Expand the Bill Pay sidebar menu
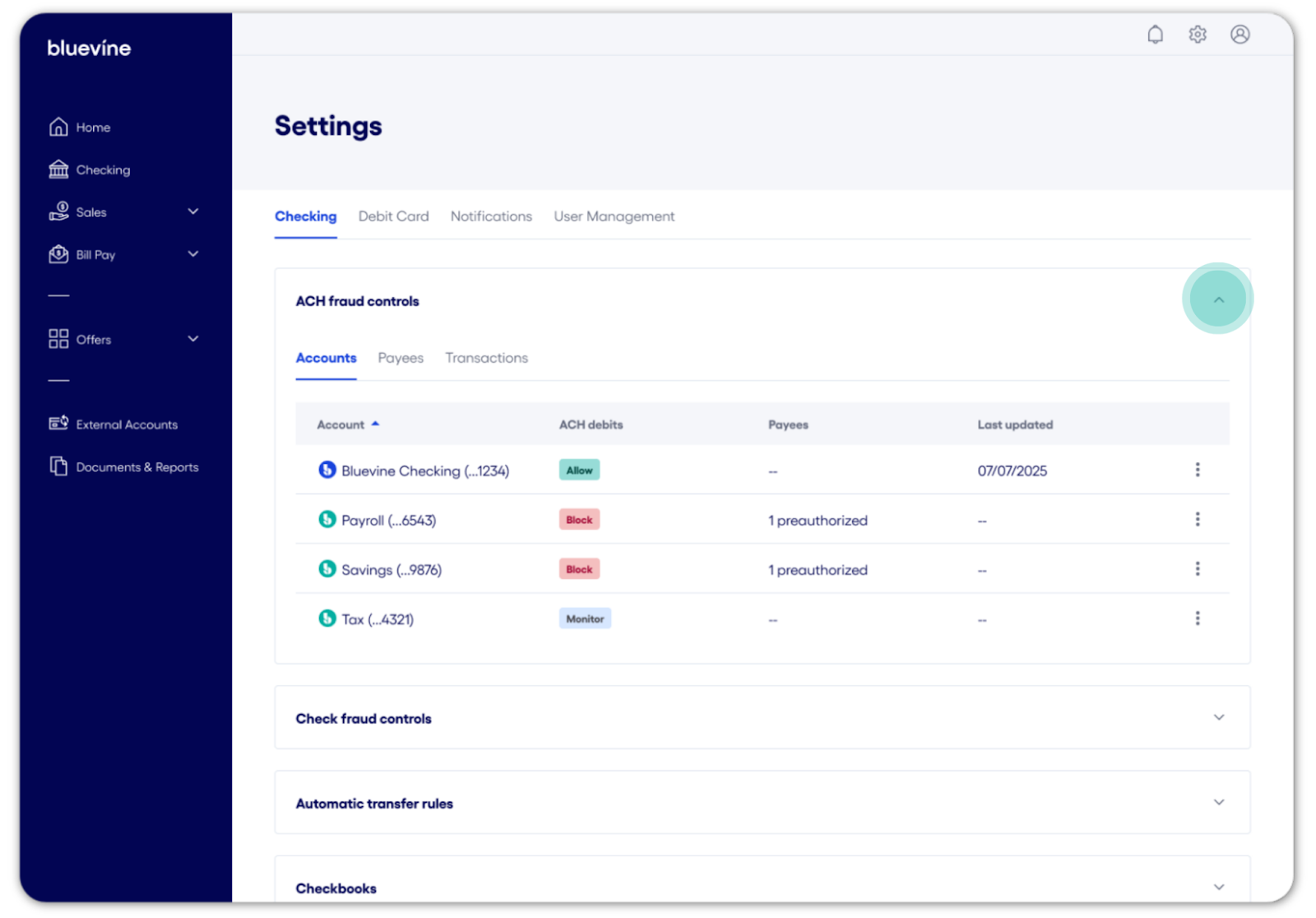This screenshot has width=1316, height=918. [x=193, y=254]
